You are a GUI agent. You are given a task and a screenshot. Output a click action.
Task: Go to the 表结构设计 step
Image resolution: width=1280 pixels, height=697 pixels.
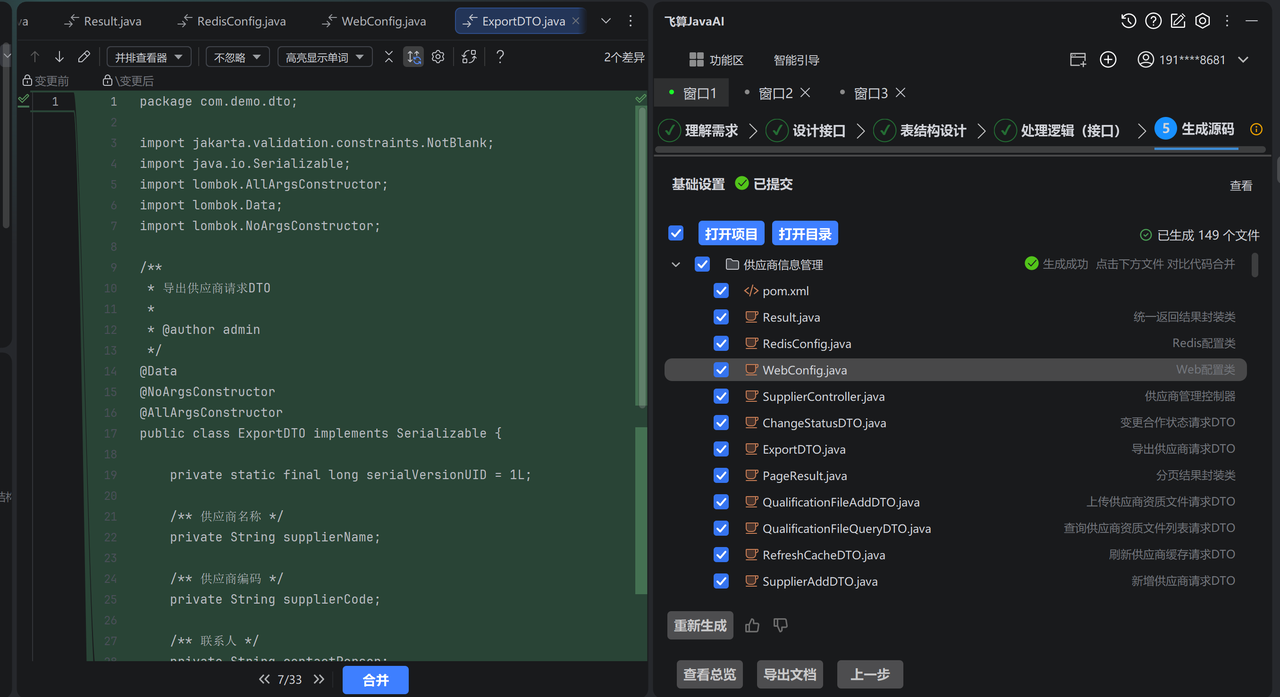click(x=921, y=130)
